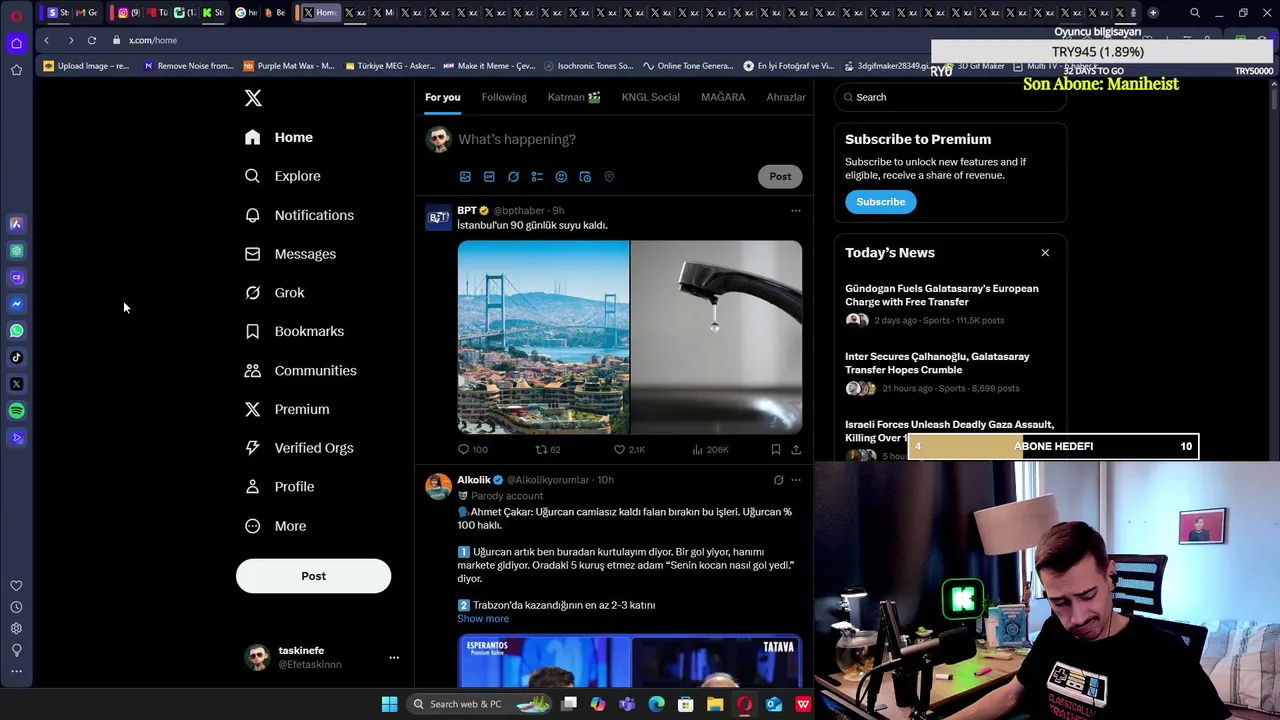The height and width of the screenshot is (720, 1280).
Task: Open Make it Meme bookmark
Action: (488, 66)
